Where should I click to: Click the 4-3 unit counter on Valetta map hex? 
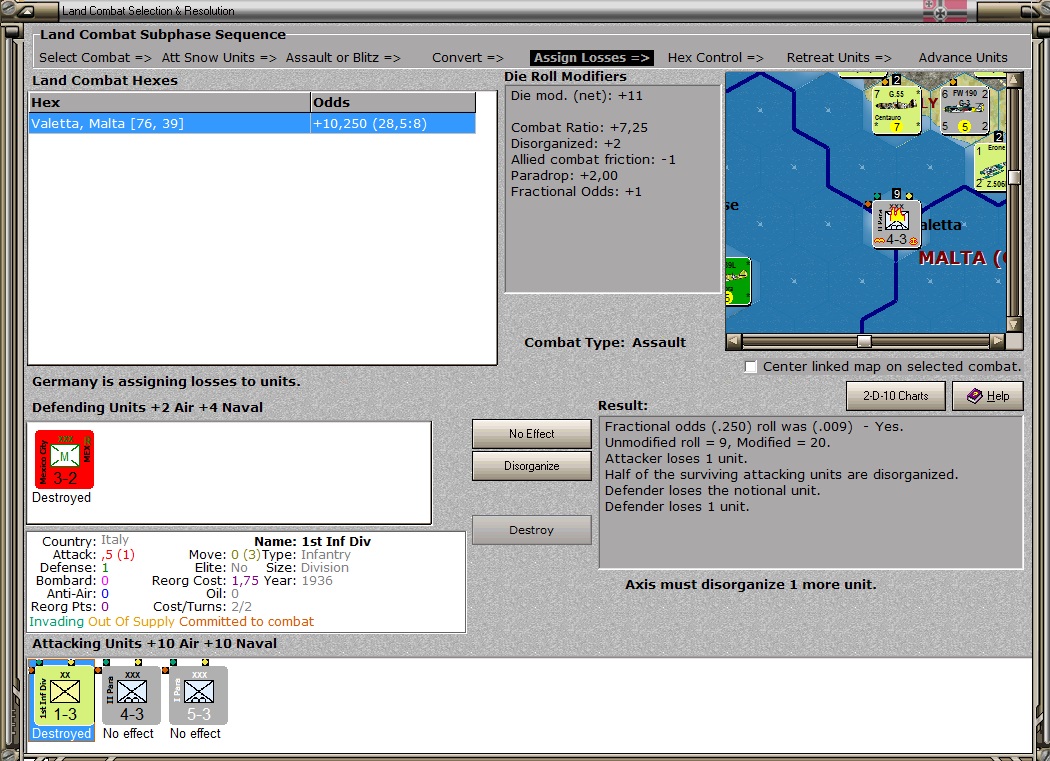click(897, 224)
